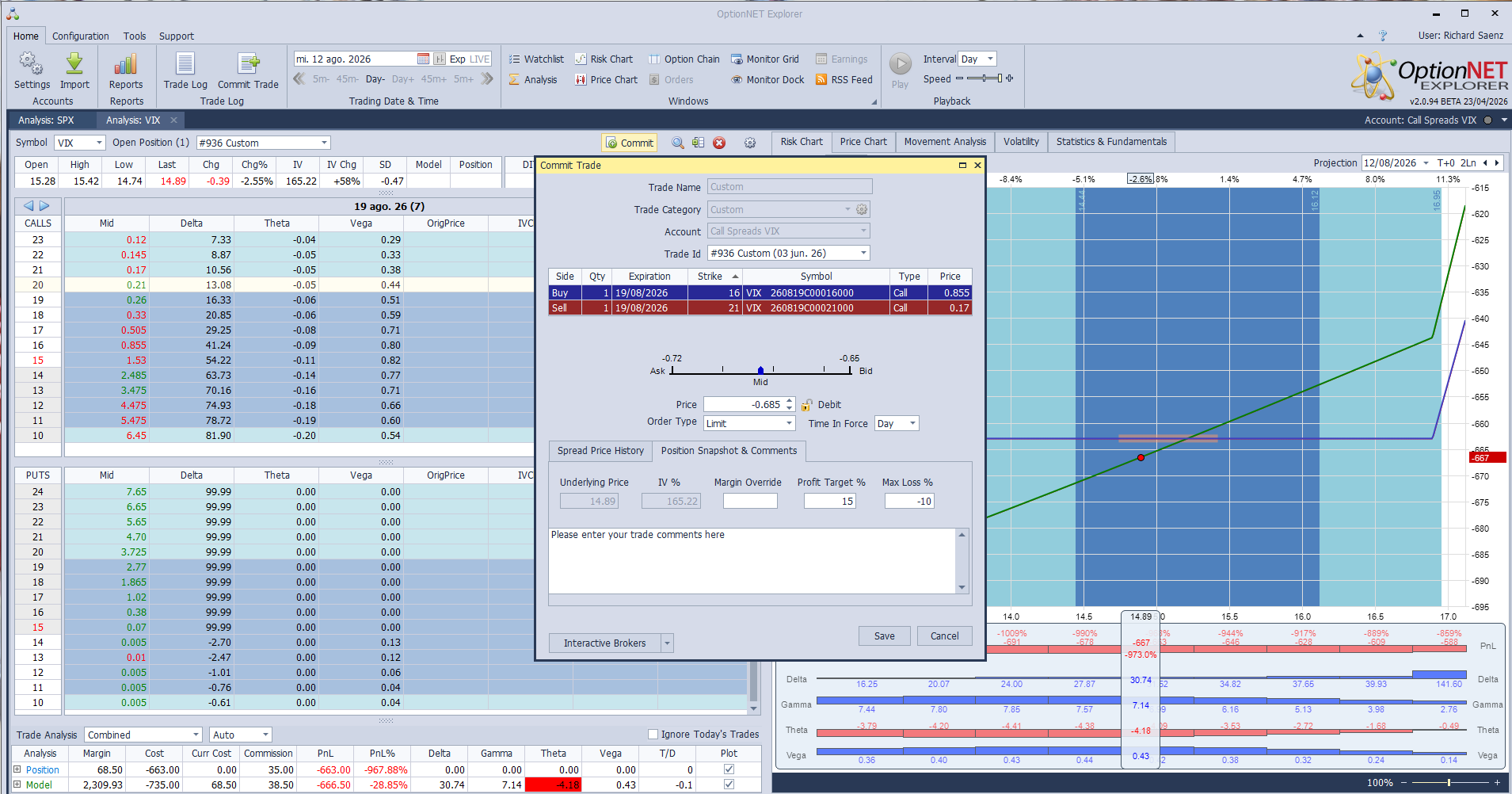Switch to Spread Price History tab
The height and width of the screenshot is (794, 1512).
tap(600, 451)
